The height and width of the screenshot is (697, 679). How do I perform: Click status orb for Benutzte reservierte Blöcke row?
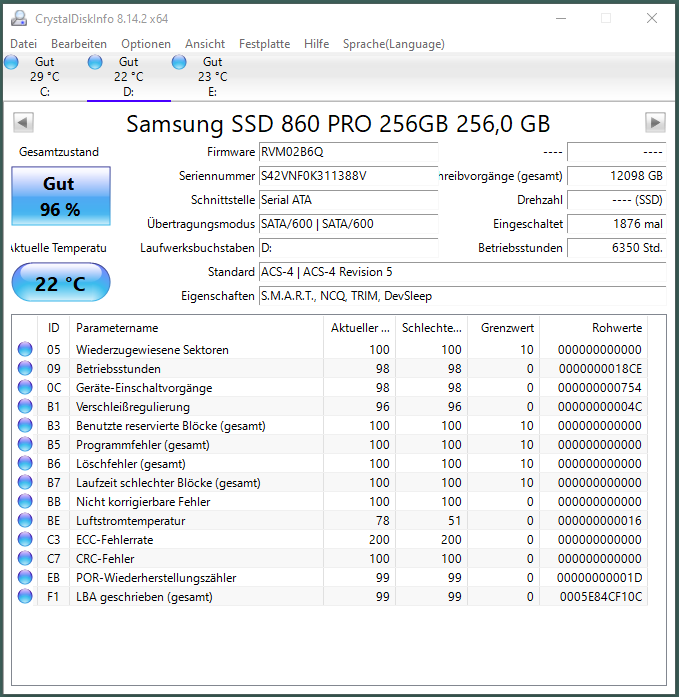click(25, 425)
